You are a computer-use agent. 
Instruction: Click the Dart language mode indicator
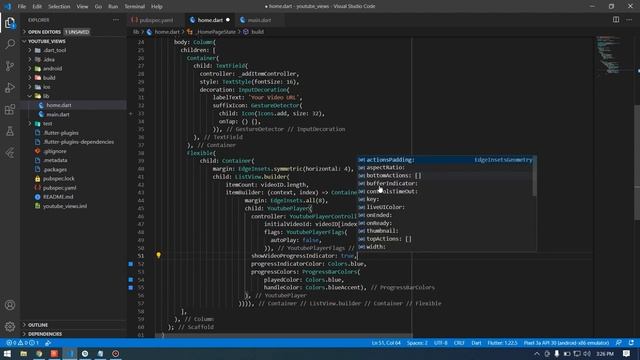[476, 343]
